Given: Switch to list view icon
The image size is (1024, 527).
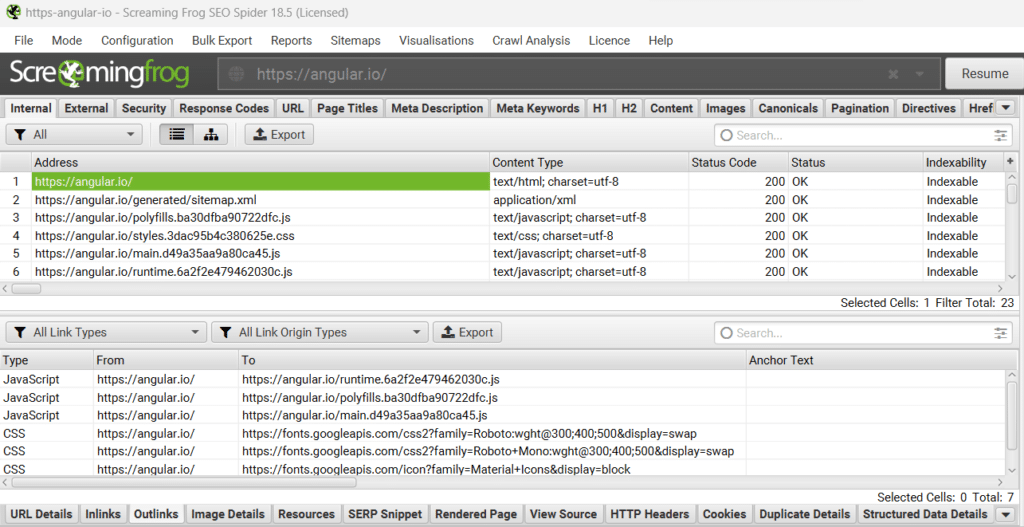Looking at the screenshot, I should click(x=176, y=135).
